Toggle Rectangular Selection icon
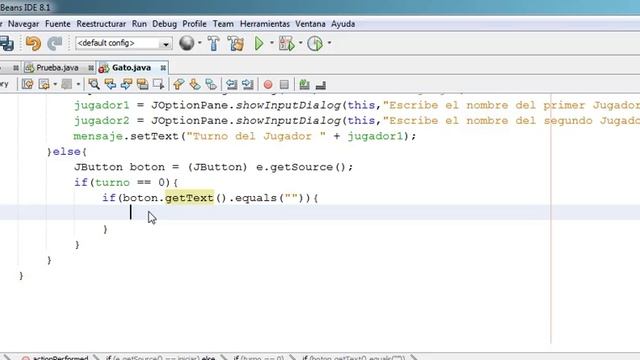Image resolution: width=640 pixels, height=360 pixels. pyautogui.click(x=158, y=84)
